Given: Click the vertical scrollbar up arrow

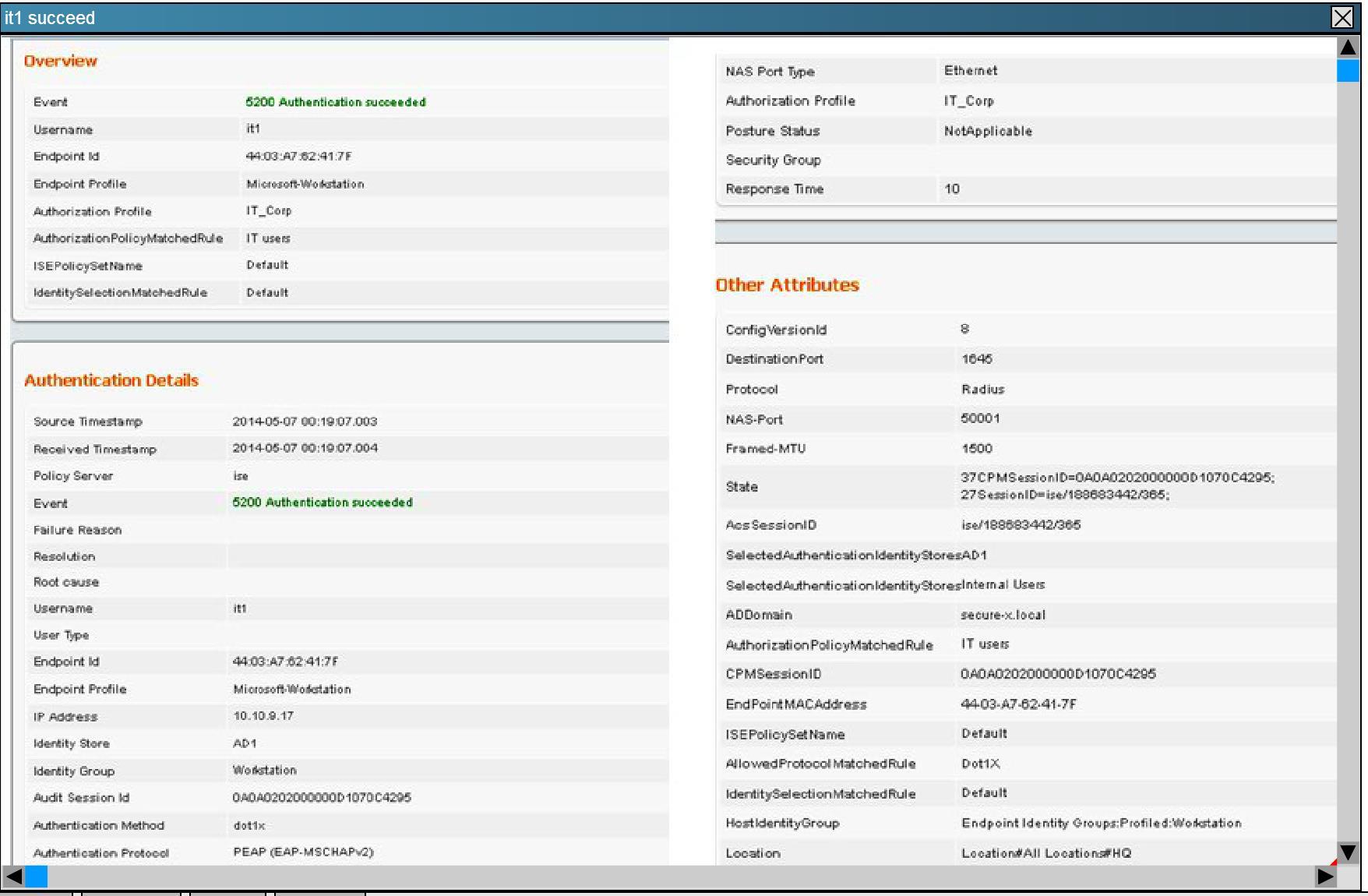Looking at the screenshot, I should (1348, 48).
